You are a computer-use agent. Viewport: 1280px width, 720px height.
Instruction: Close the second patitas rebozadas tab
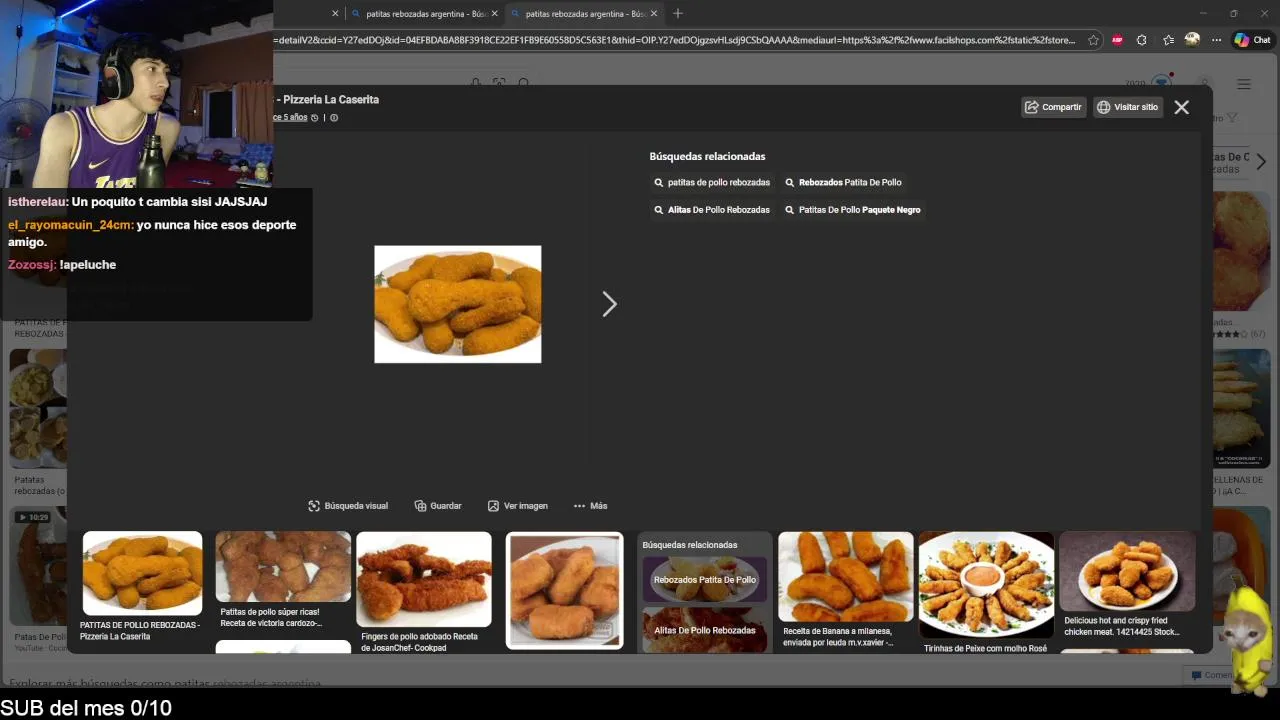click(x=654, y=14)
